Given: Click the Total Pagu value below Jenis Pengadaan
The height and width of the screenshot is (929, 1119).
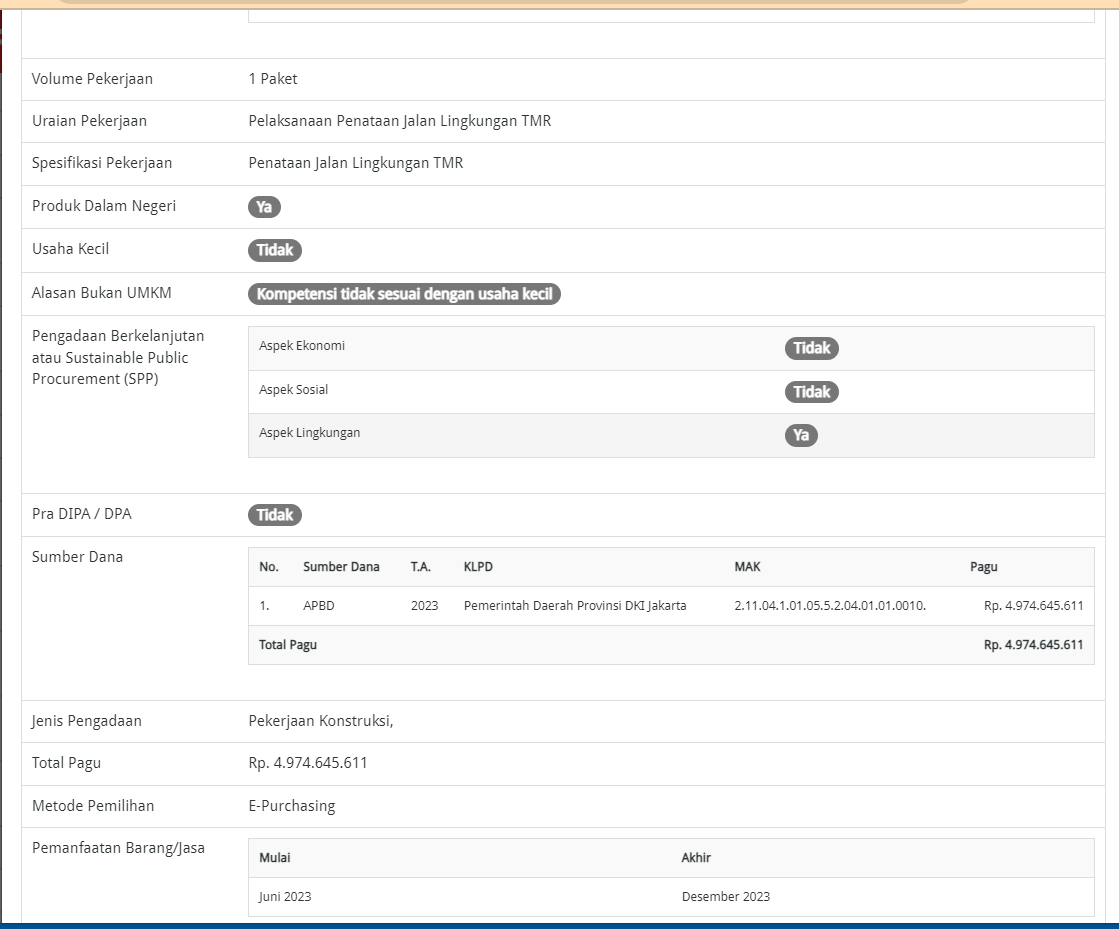Looking at the screenshot, I should [308, 763].
